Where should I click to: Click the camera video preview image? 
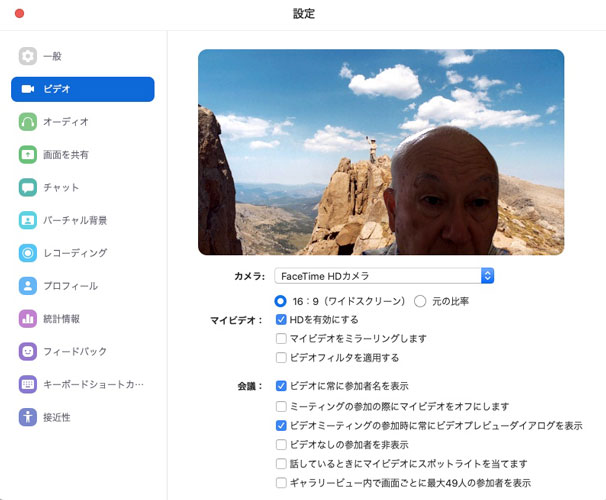(x=381, y=152)
